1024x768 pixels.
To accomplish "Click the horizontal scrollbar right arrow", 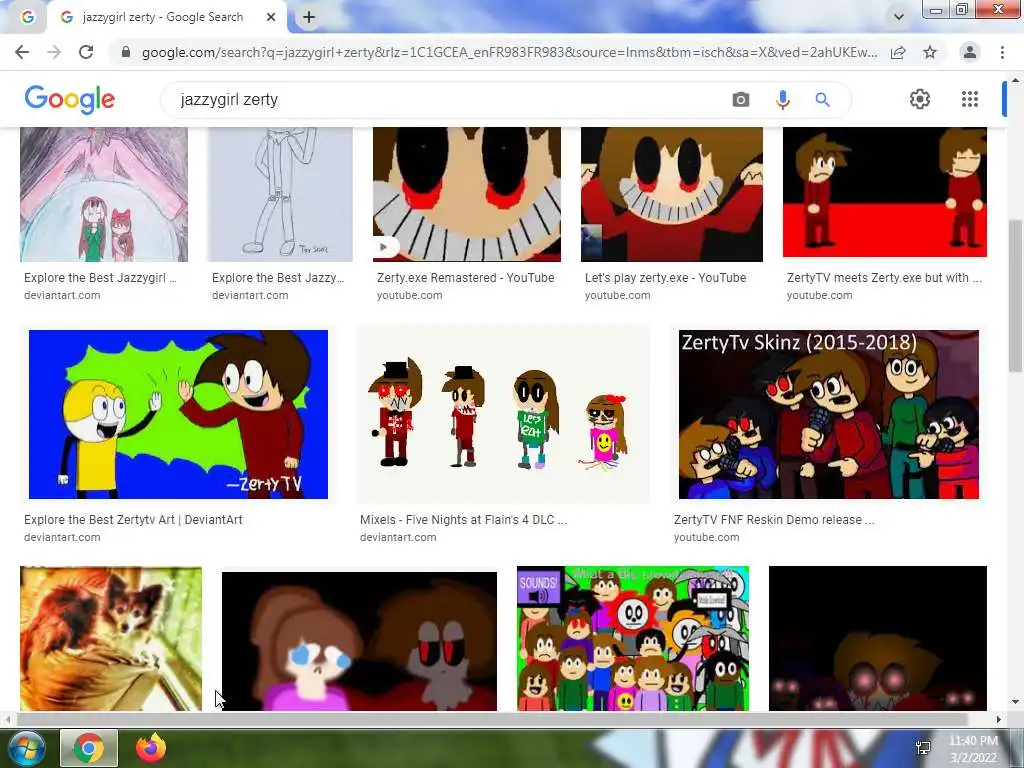I will click(x=999, y=720).
